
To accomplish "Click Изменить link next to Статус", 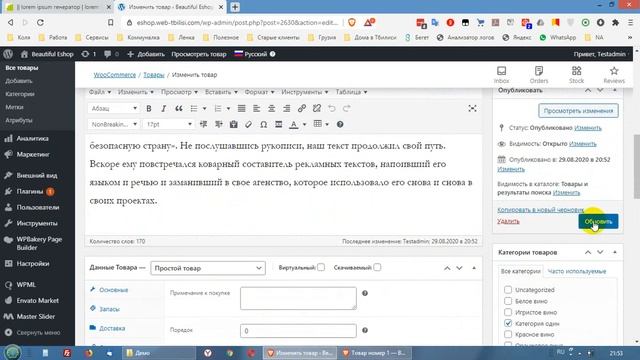I will click(x=587, y=128).
